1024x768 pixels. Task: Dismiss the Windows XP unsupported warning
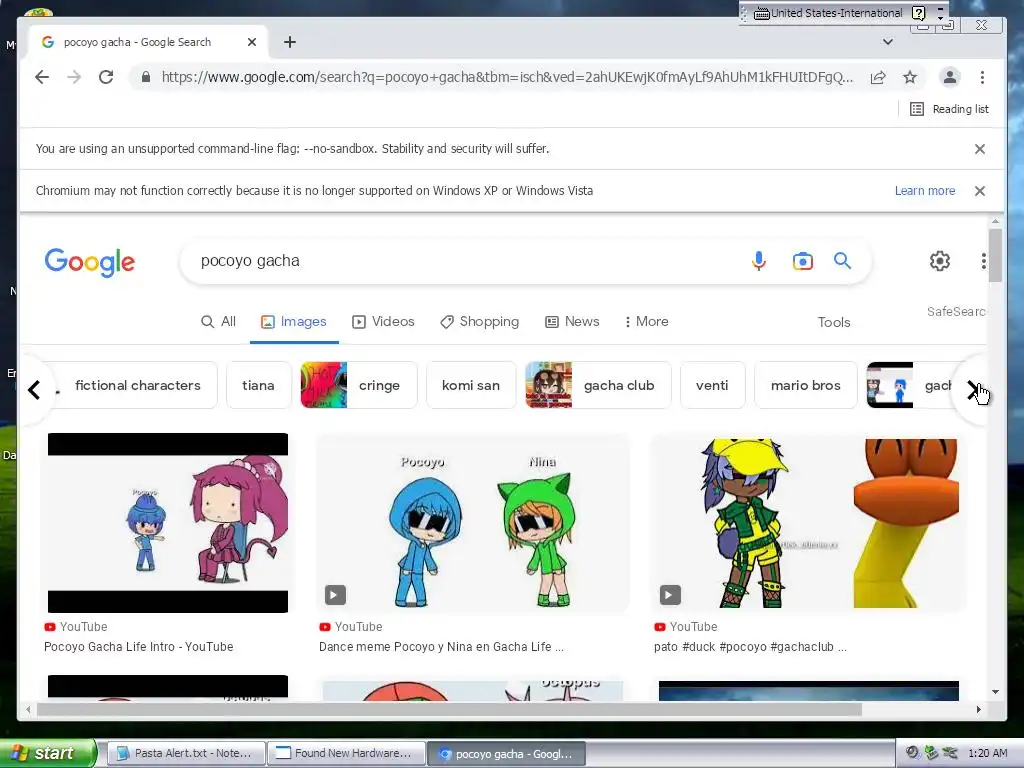pyautogui.click(x=980, y=191)
